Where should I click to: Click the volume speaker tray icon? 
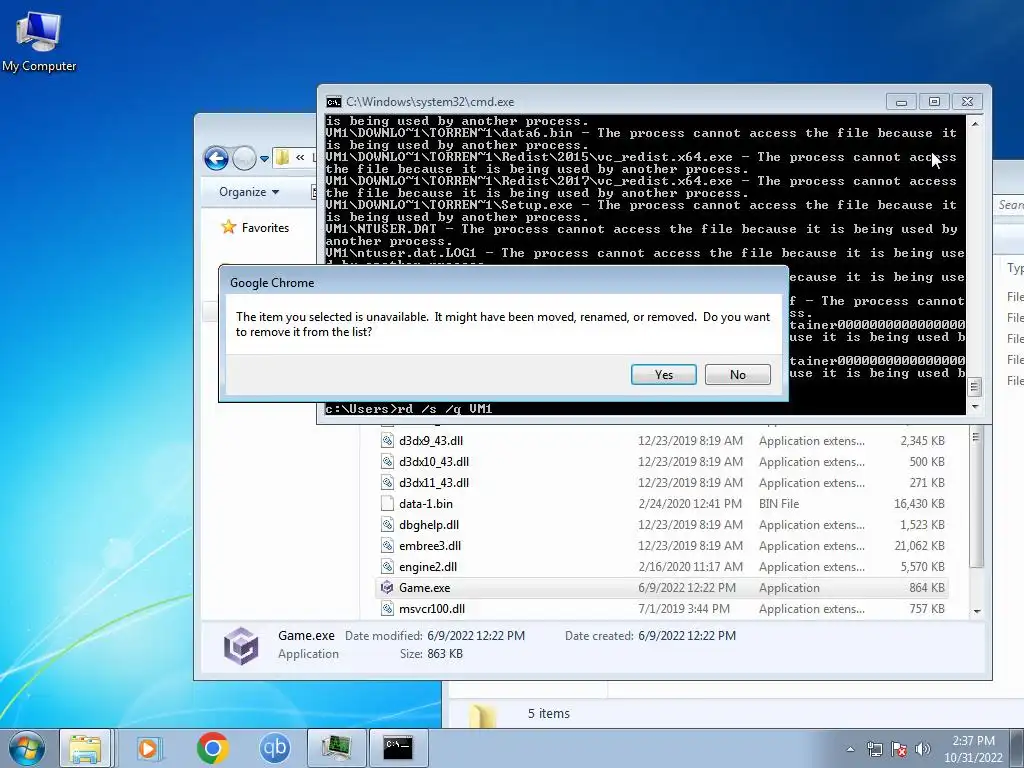pyautogui.click(x=923, y=749)
